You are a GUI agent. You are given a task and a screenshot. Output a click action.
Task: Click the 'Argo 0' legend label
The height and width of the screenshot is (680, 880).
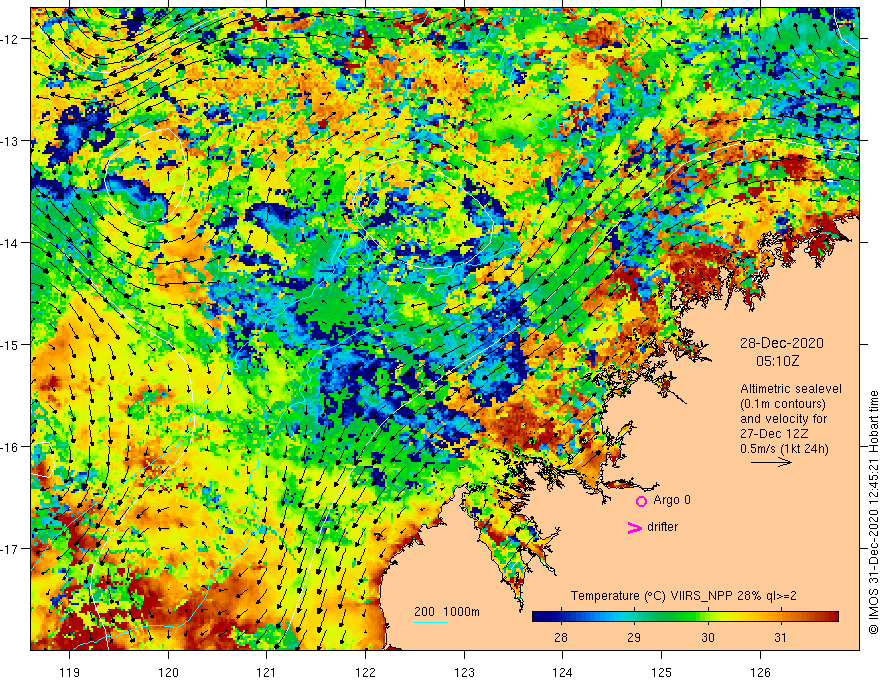[672, 500]
